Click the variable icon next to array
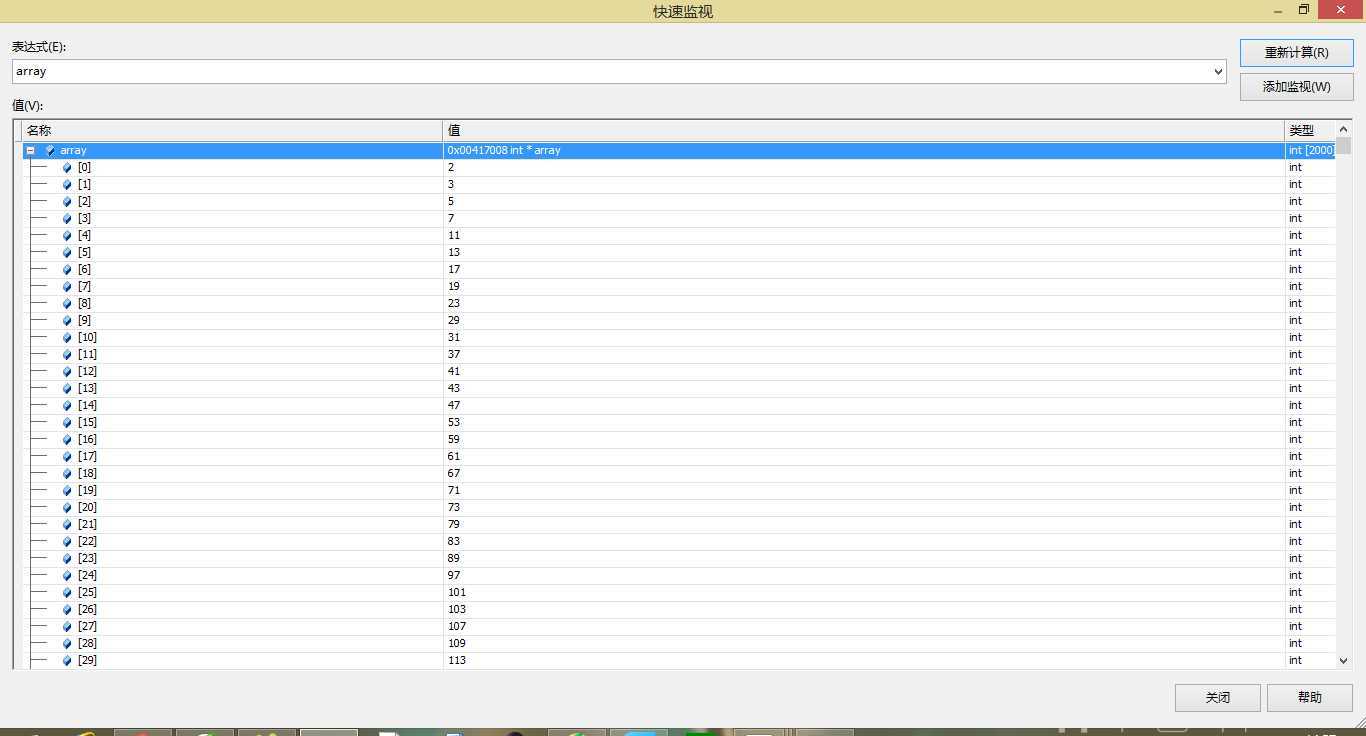The image size is (1366, 736). click(50, 150)
